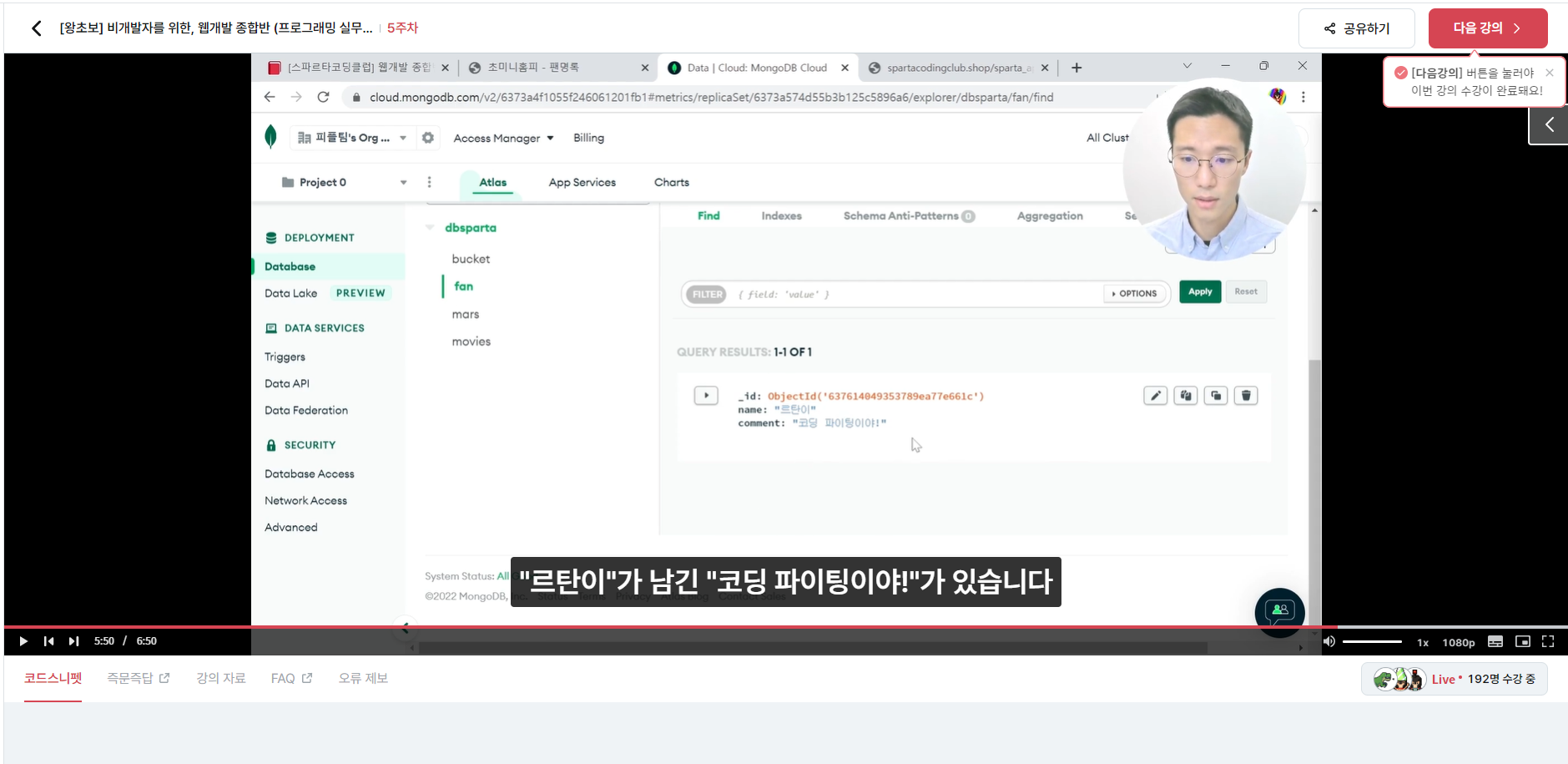Select the mars collection

click(x=465, y=314)
